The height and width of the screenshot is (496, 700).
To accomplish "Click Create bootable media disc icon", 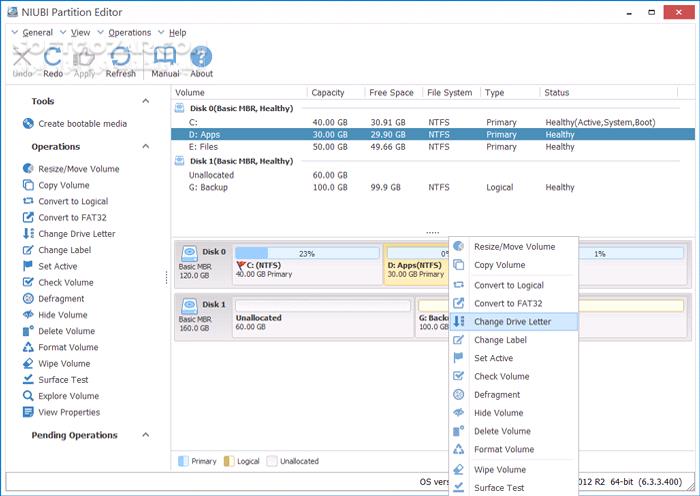I will click(x=28, y=124).
